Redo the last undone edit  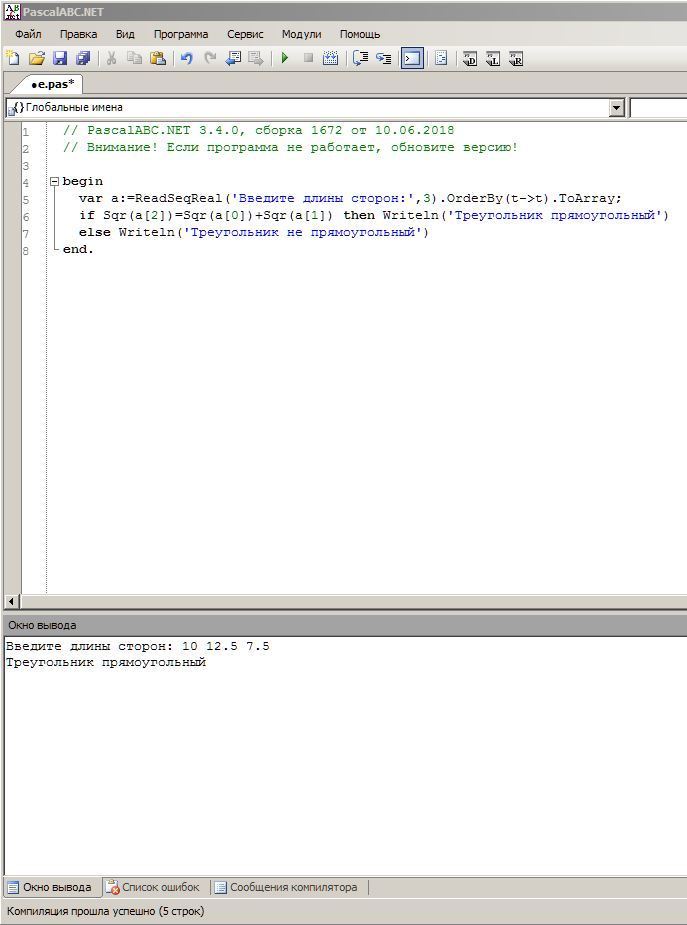pos(210,58)
